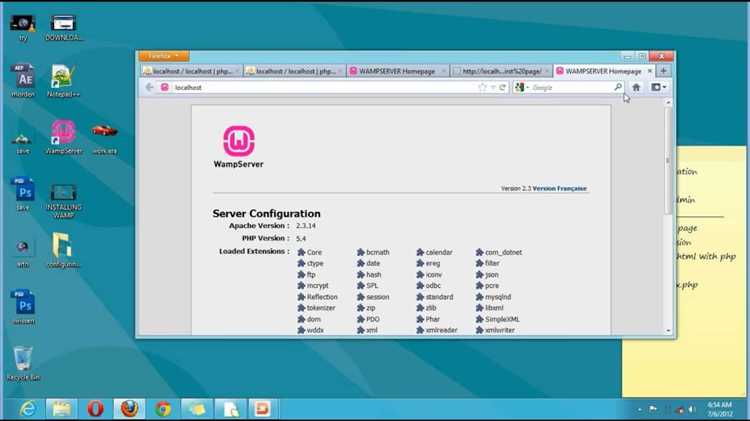750x421 pixels.
Task: Bookmark this page with the star icon
Action: pos(482,87)
